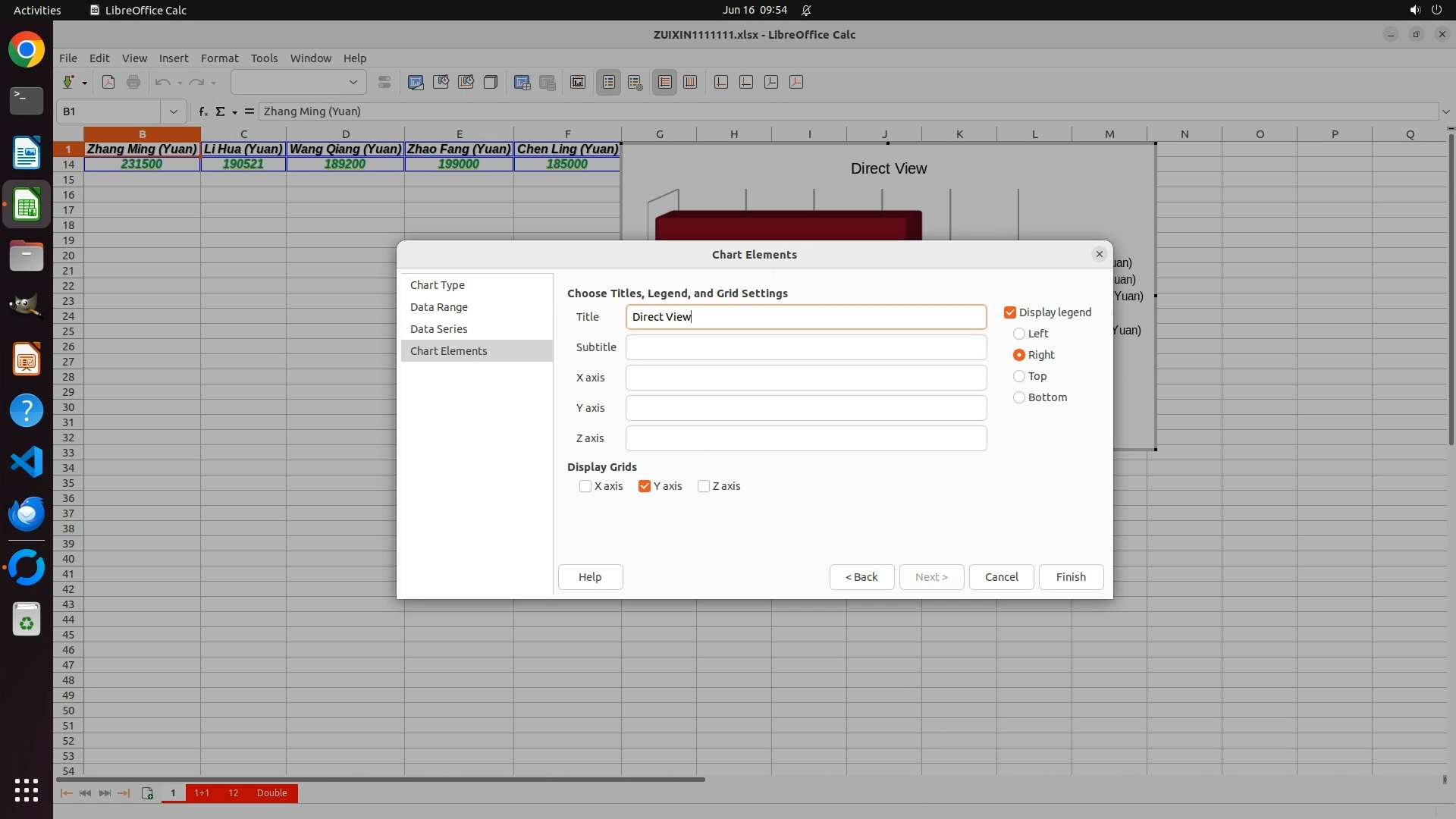The height and width of the screenshot is (819, 1456).
Task: Open Visual Studio Code from dock
Action: coord(27,462)
